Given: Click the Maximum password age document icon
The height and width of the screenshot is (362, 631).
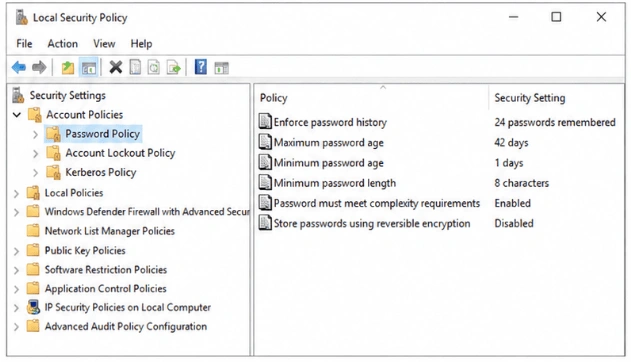Looking at the screenshot, I should point(265,142).
